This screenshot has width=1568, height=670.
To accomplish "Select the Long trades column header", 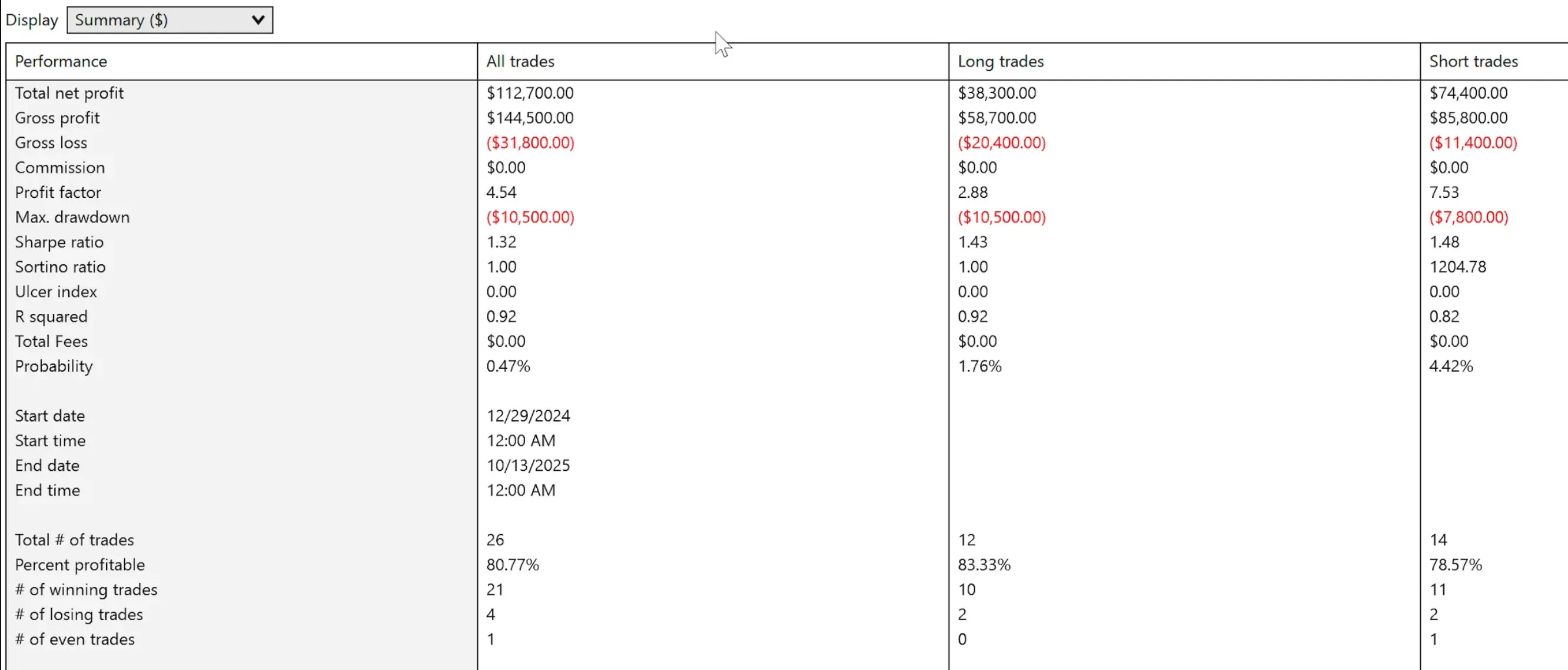I will pos(1001,61).
